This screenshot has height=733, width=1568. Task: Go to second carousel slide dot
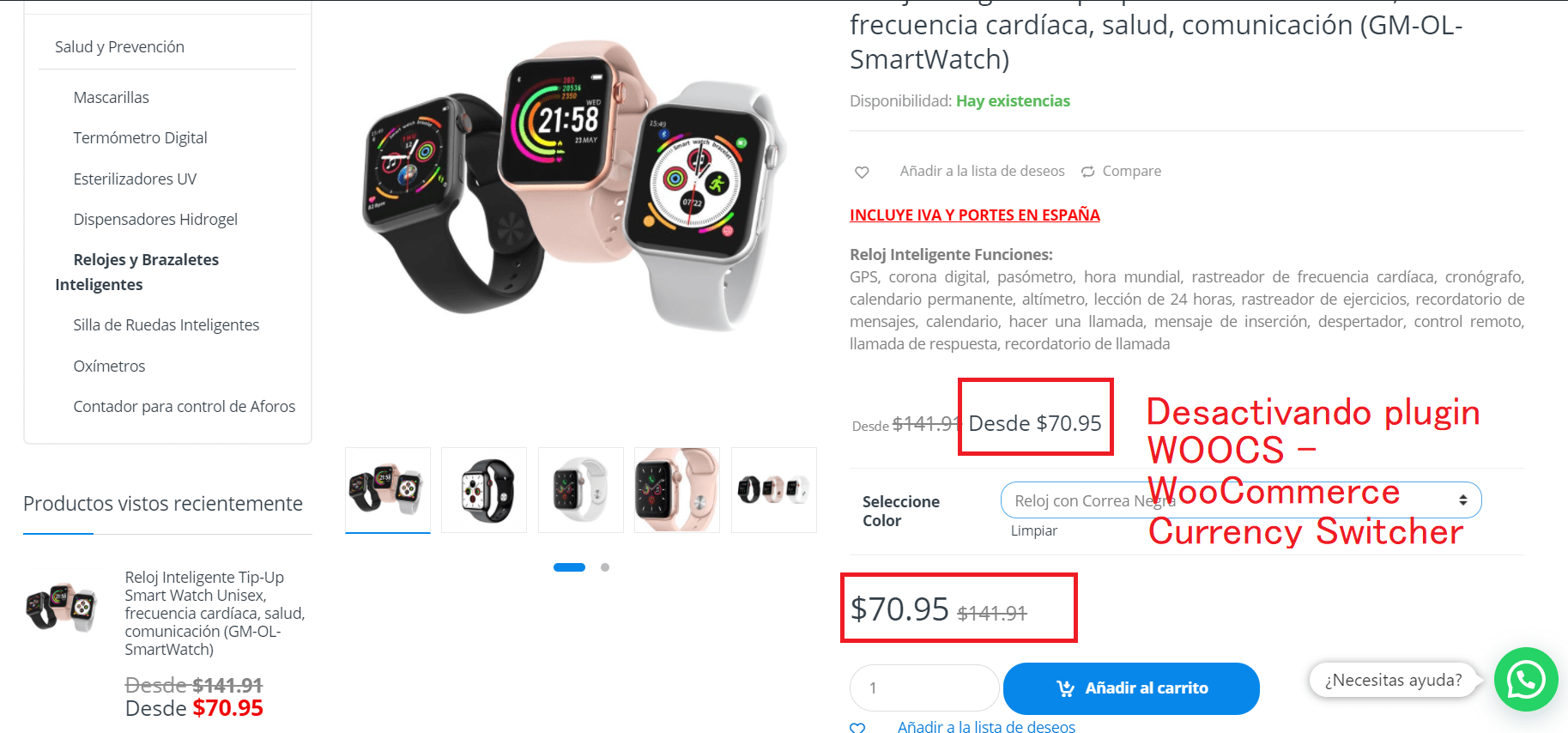pyautogui.click(x=605, y=567)
